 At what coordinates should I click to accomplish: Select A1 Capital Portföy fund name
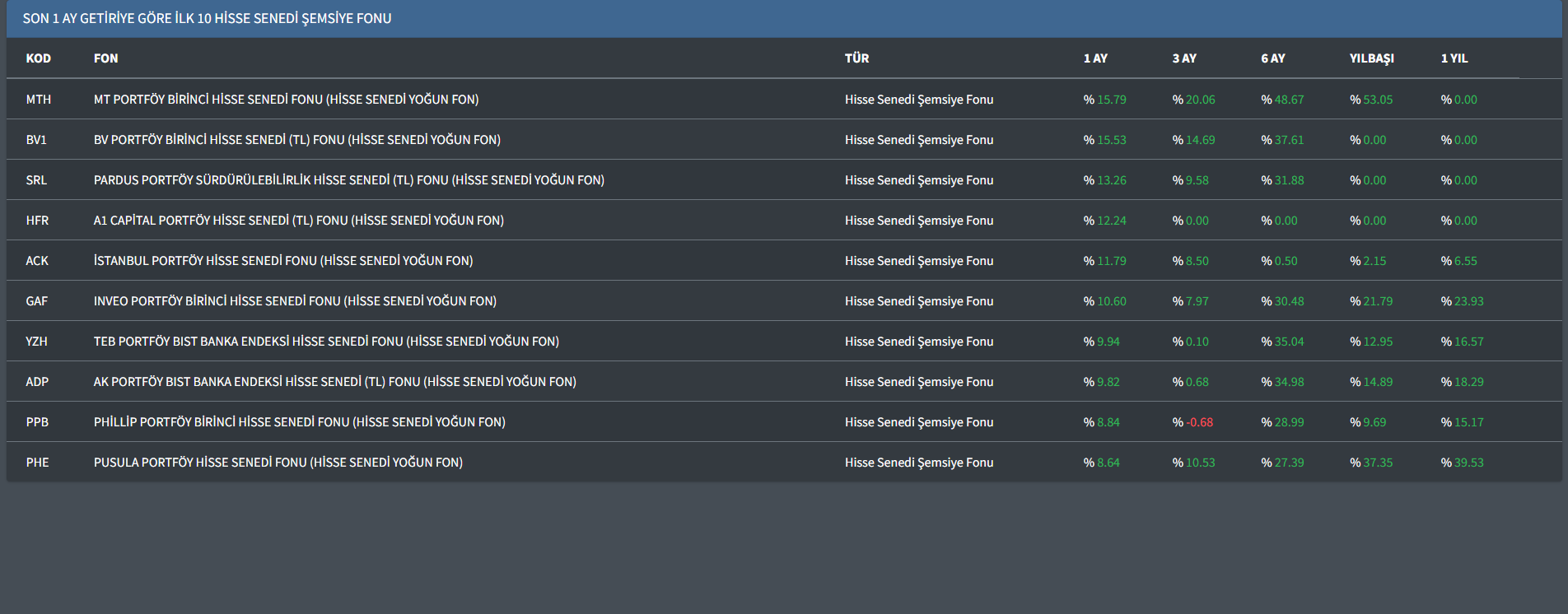click(298, 221)
